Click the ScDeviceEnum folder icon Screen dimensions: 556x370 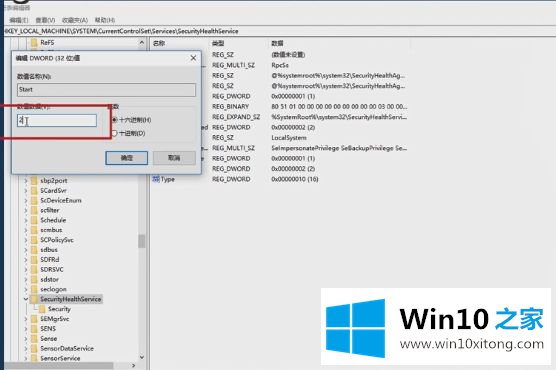point(34,200)
